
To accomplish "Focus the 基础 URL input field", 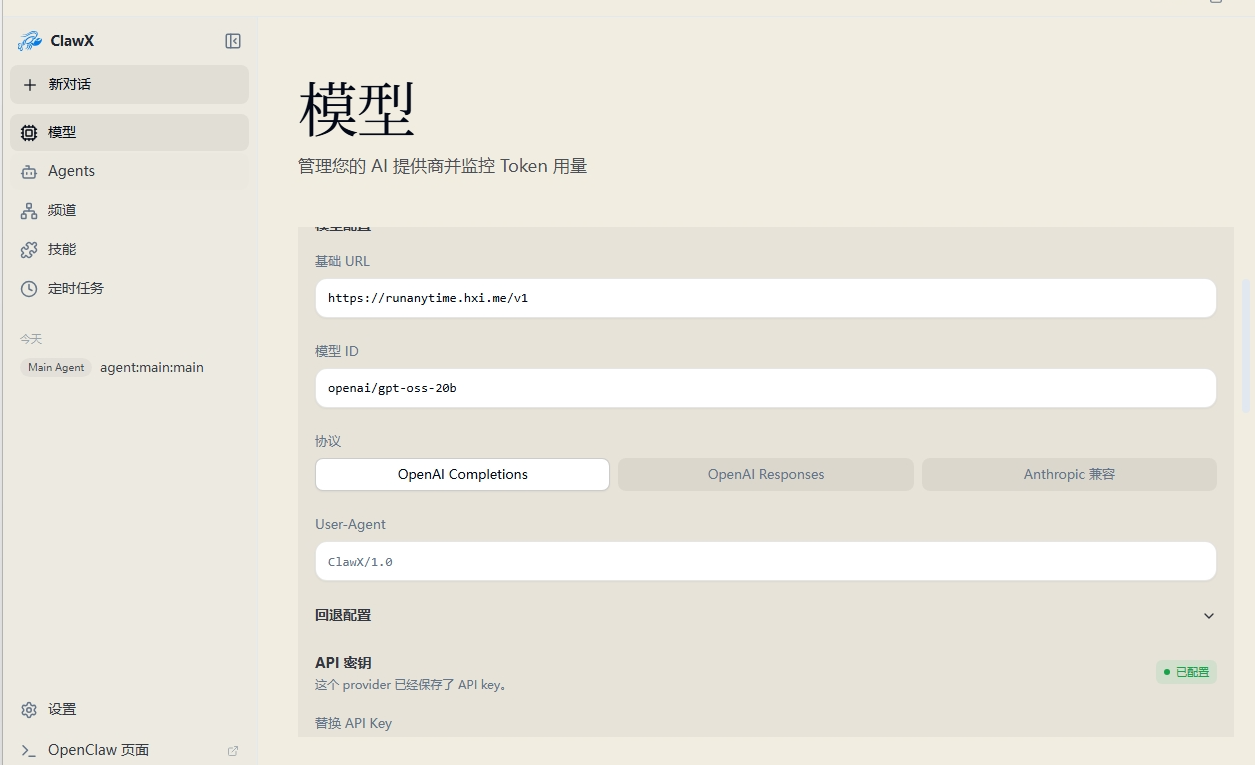I will point(765,298).
